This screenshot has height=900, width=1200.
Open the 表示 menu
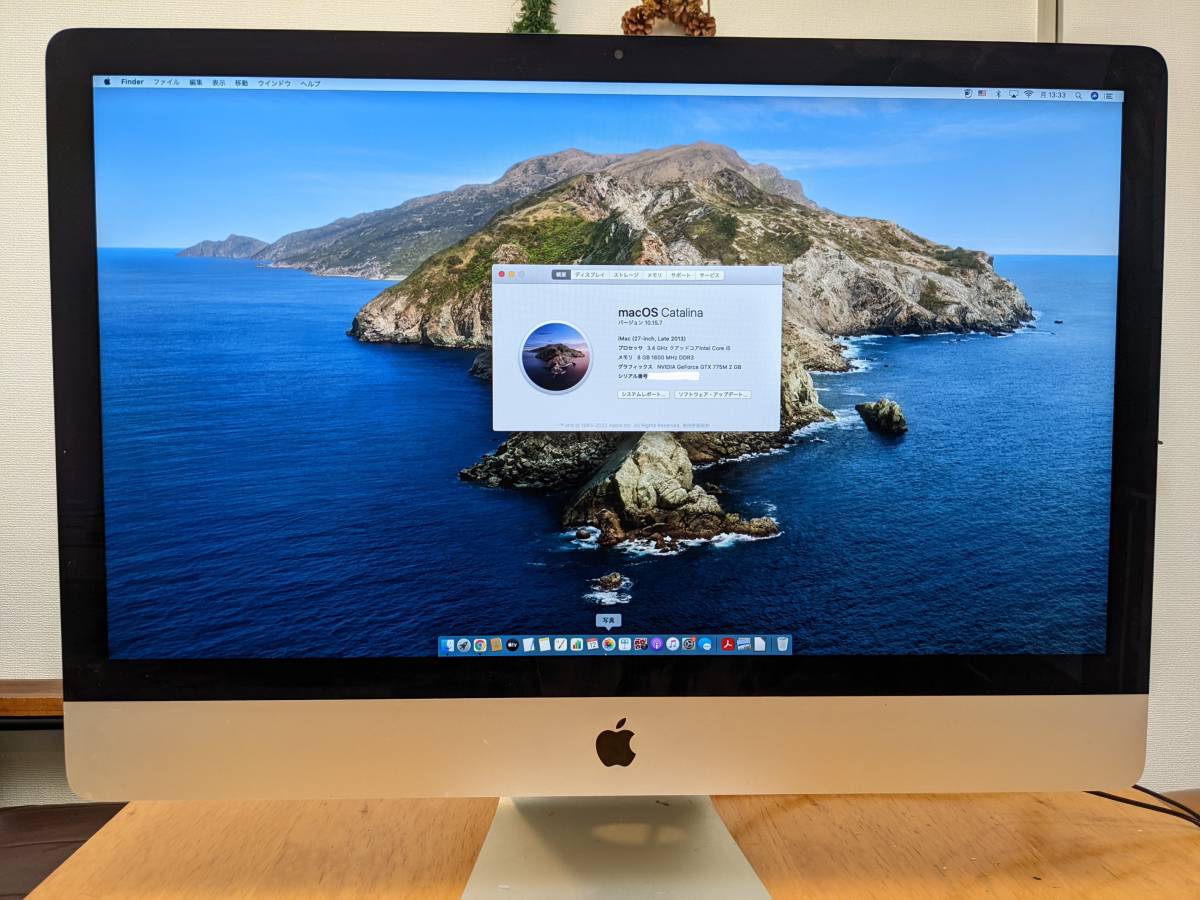(219, 83)
